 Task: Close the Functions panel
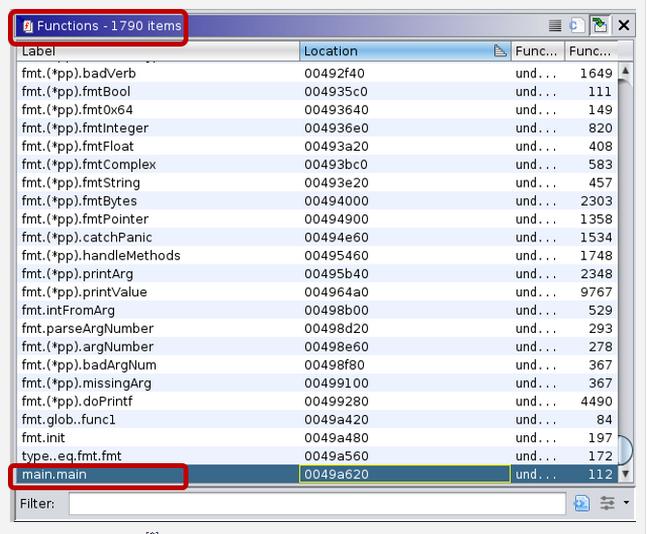(x=624, y=26)
